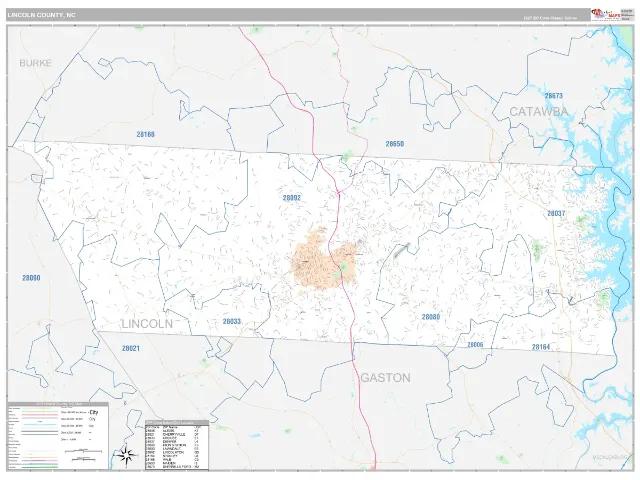The height and width of the screenshot is (480, 640).
Task: Click the large City label in legend
Action: point(93,413)
